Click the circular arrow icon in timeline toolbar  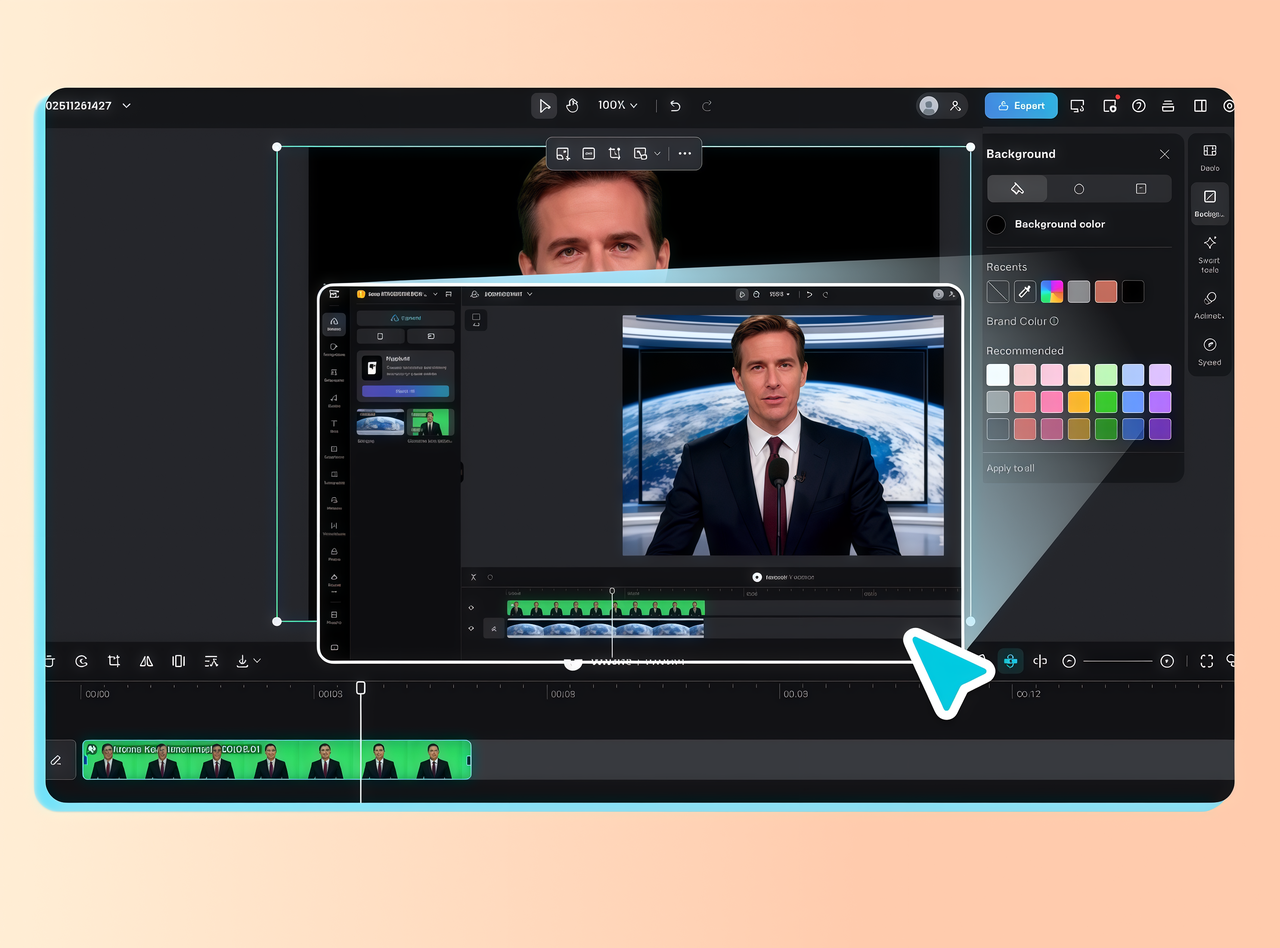coord(82,661)
